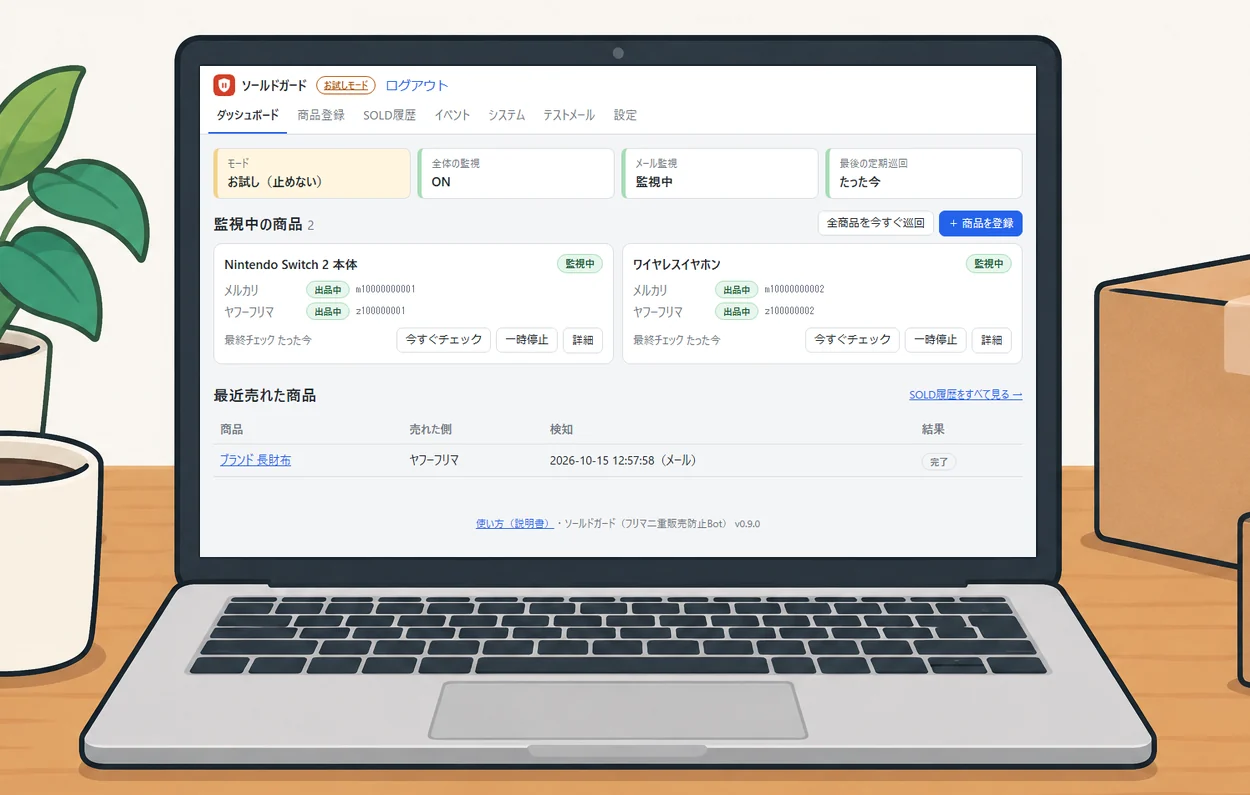Click 今すぐチェック for Nintendo Switch 2
Viewport: 1250px width, 795px height.
[444, 340]
